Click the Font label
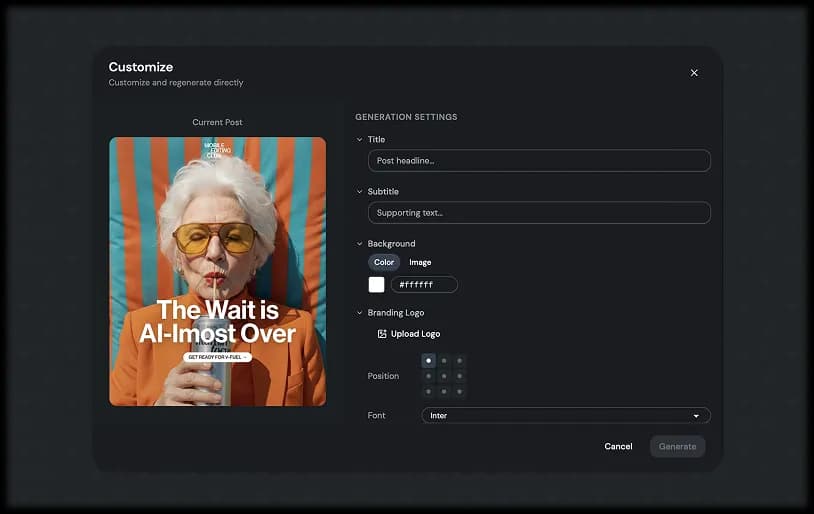Viewport: 814px width, 514px height. pos(376,415)
